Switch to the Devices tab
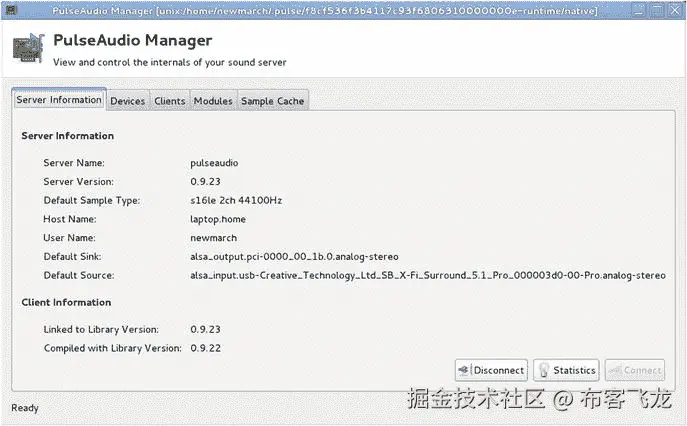The height and width of the screenshot is (426, 687). [127, 101]
